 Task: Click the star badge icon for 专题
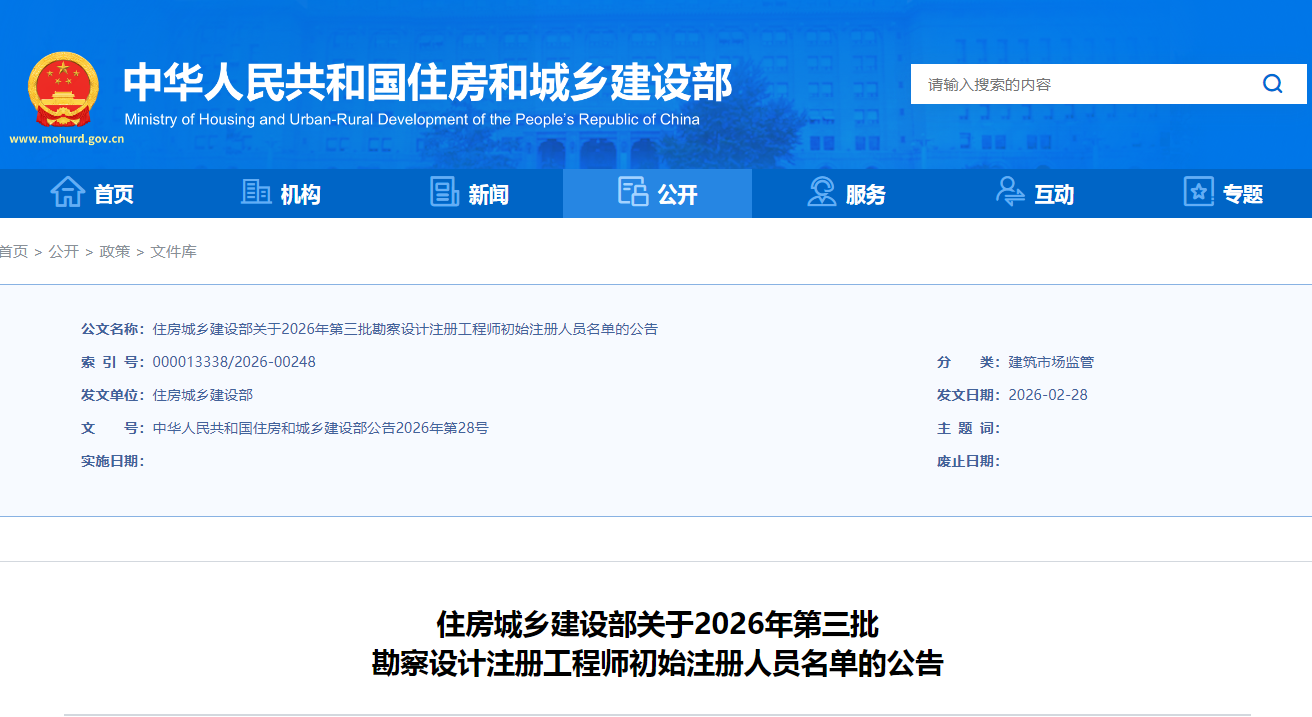coord(1198,192)
